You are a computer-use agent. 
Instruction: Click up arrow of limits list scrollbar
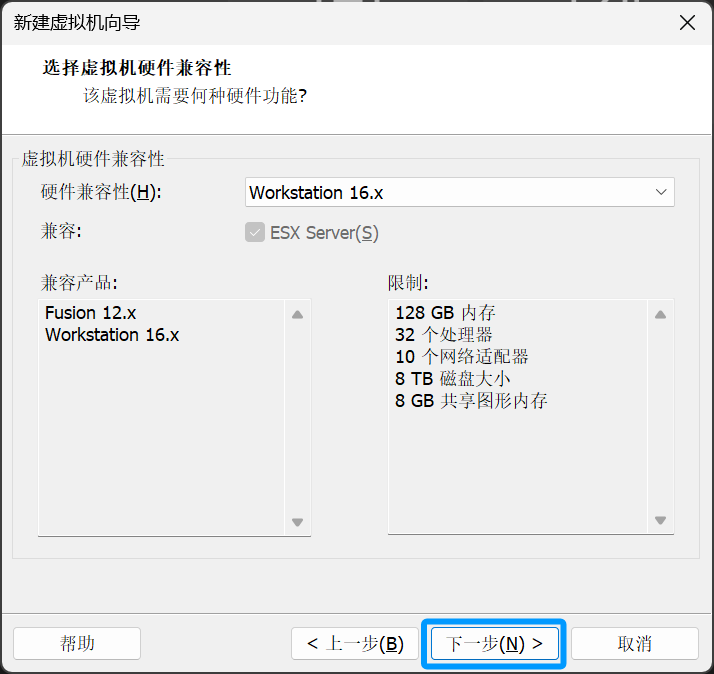coord(660,314)
